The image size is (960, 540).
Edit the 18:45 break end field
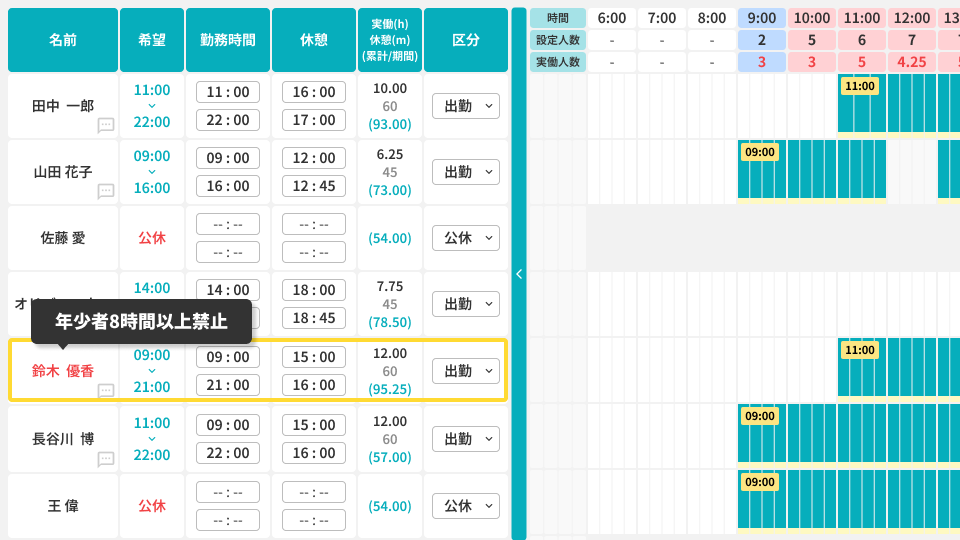313,318
